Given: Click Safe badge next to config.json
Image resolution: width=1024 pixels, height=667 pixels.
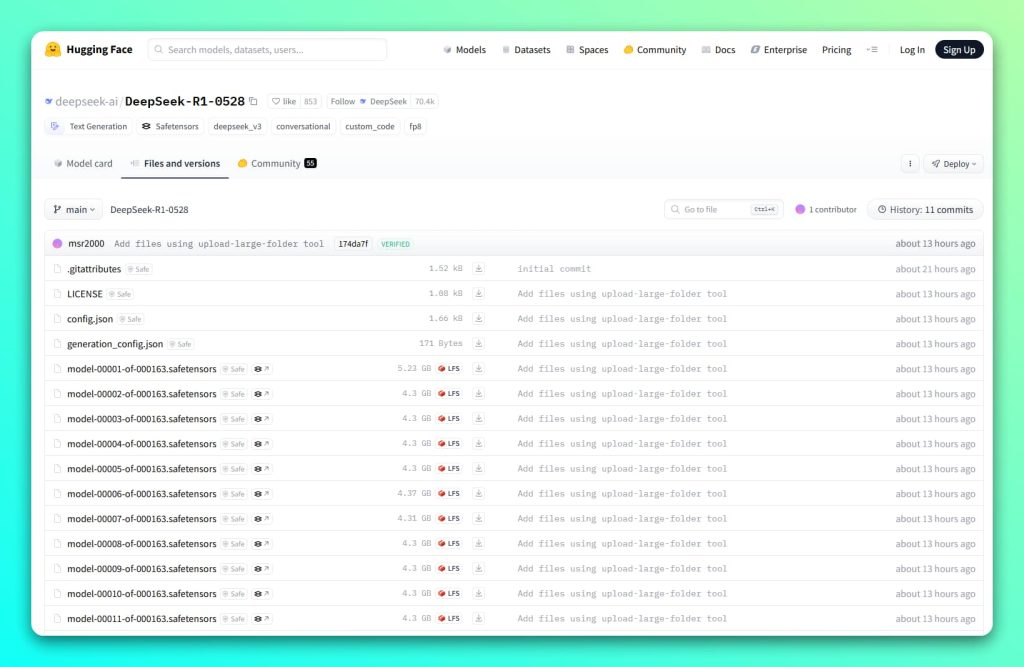Looking at the screenshot, I should (131, 319).
